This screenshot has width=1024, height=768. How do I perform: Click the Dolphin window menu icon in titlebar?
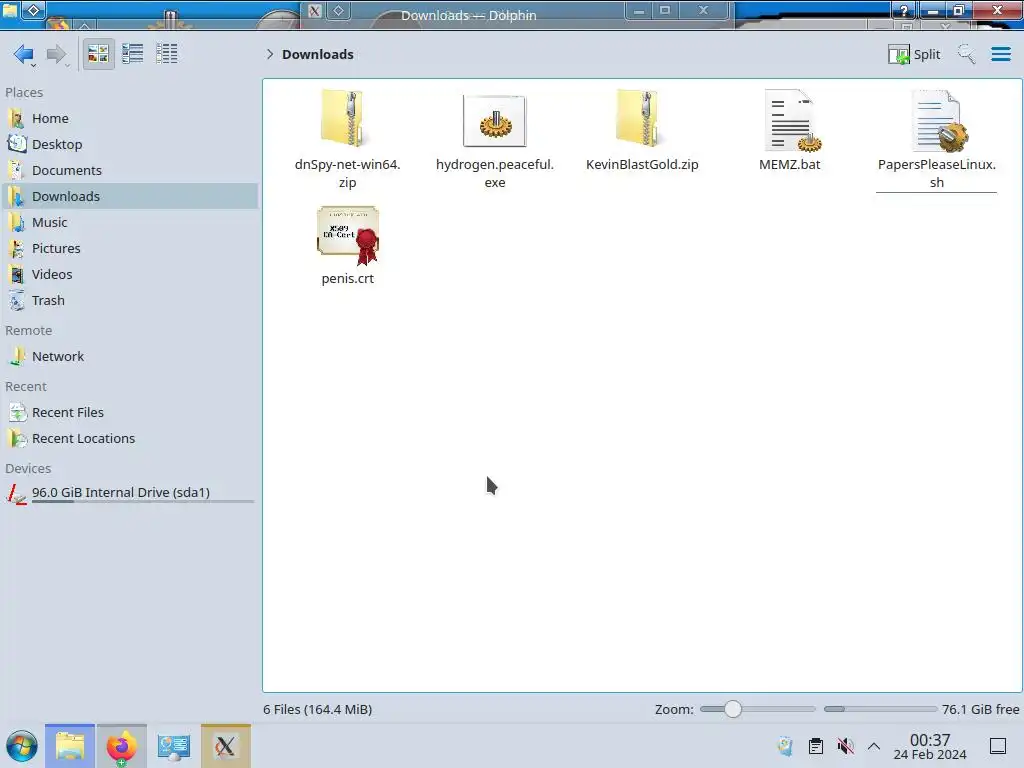click(x=10, y=10)
